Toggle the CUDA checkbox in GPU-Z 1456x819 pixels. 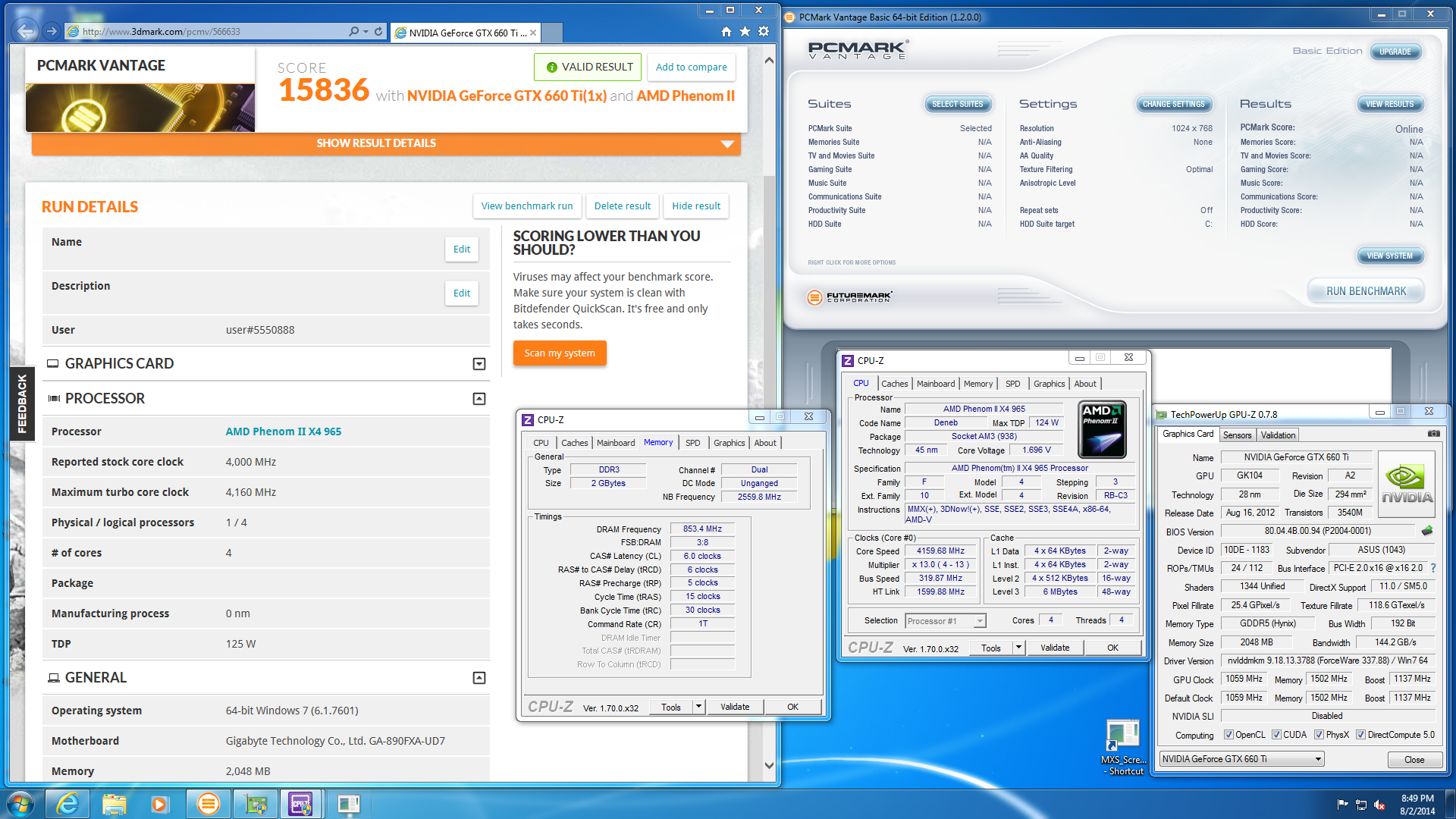coord(1276,735)
